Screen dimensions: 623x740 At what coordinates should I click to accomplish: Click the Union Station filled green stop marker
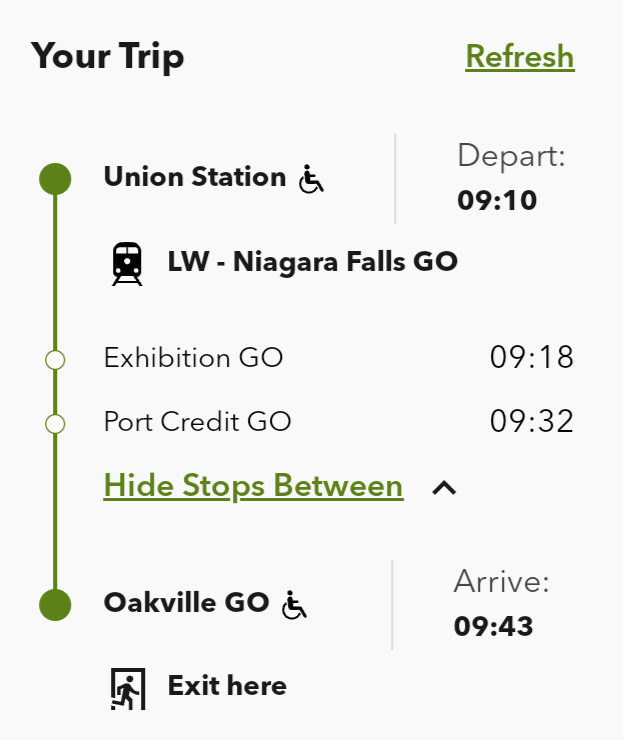[55, 179]
